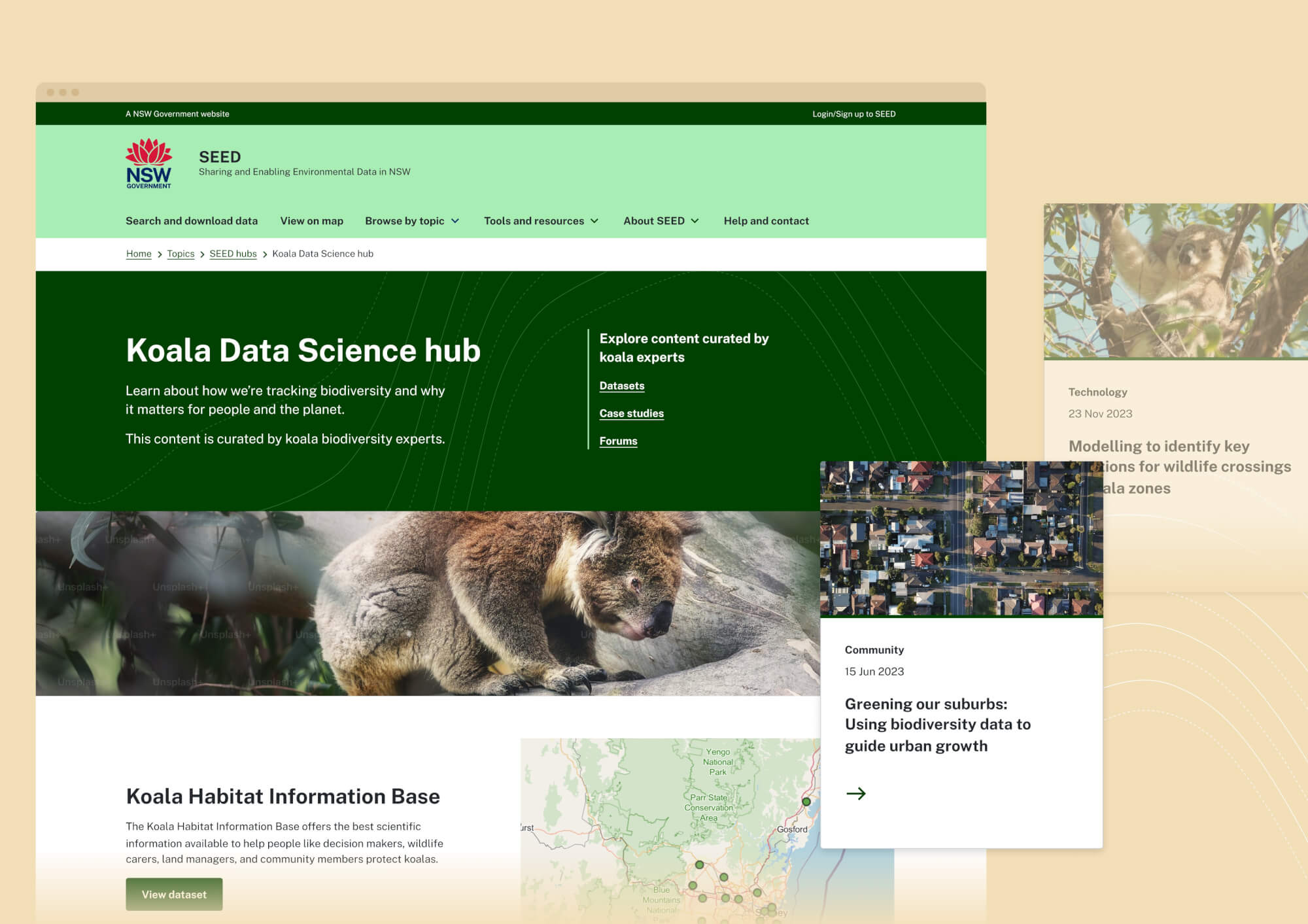Click the aerial suburb photo thumbnail
Screen dimensions: 1308x924
click(x=961, y=538)
